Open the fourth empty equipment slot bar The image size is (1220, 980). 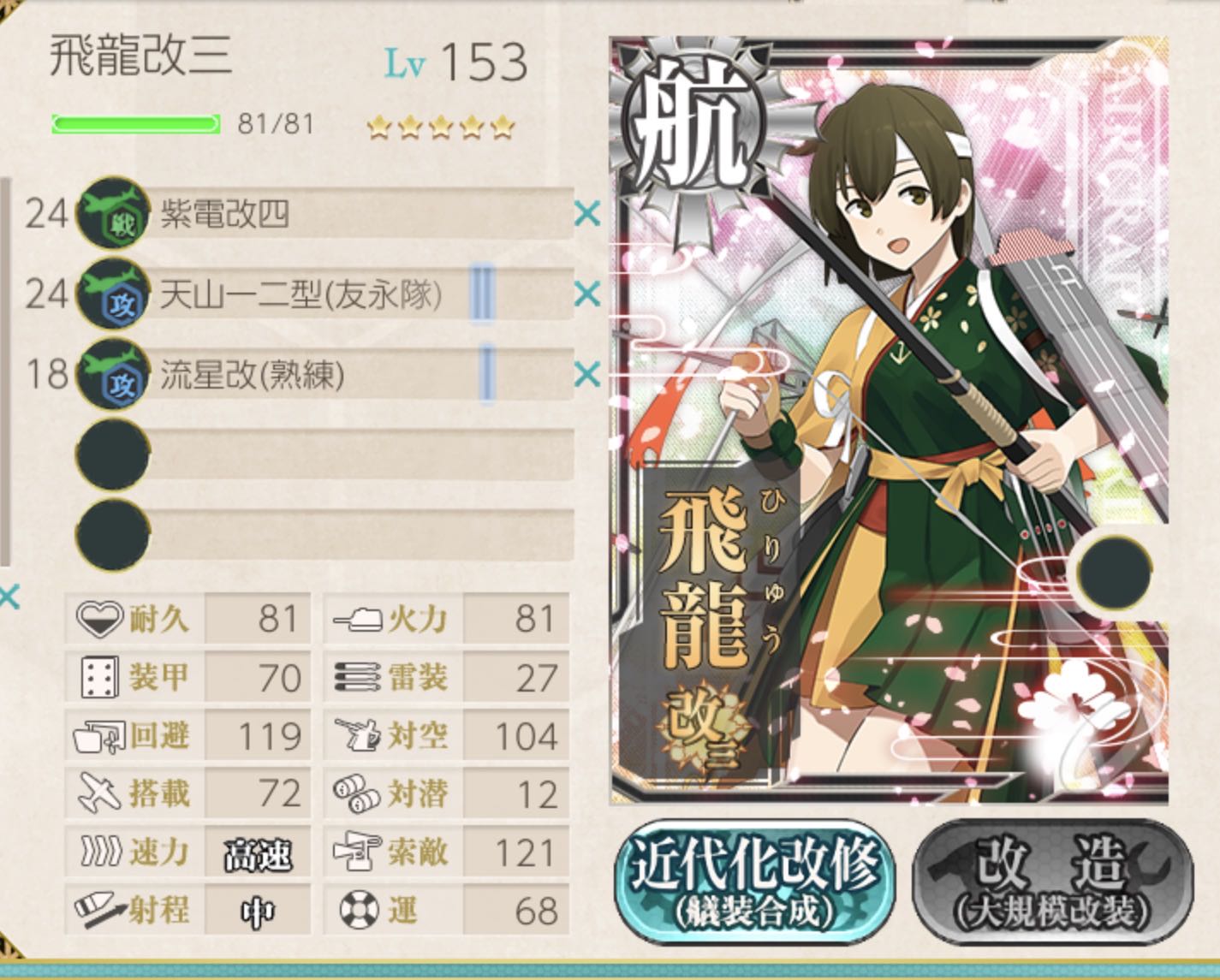point(360,454)
